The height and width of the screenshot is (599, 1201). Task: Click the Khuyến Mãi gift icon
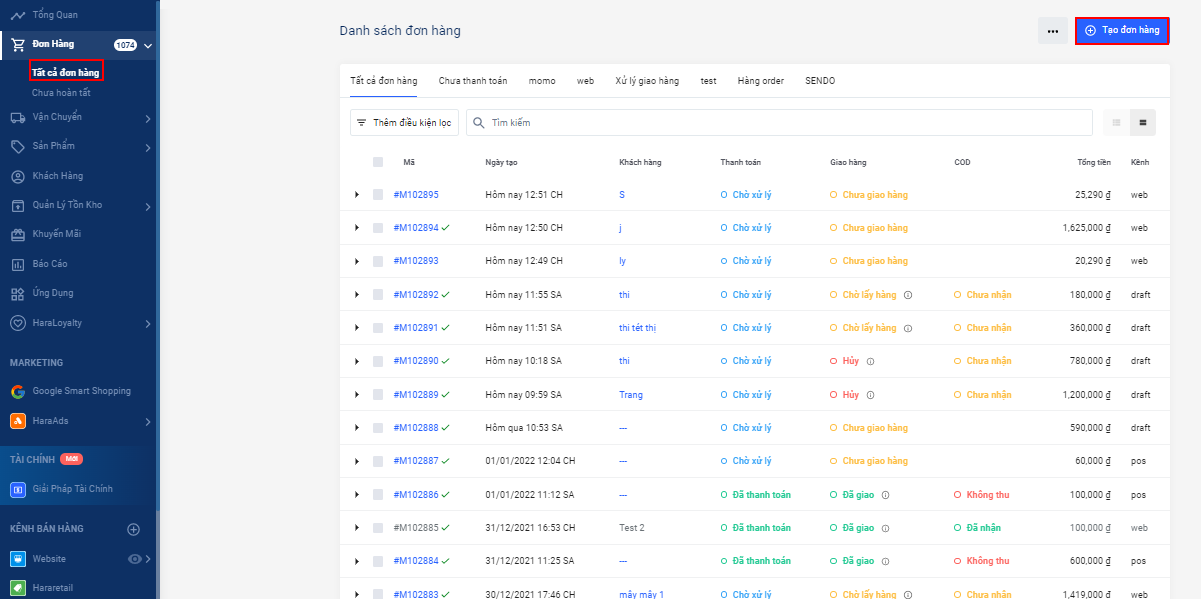[x=18, y=235]
